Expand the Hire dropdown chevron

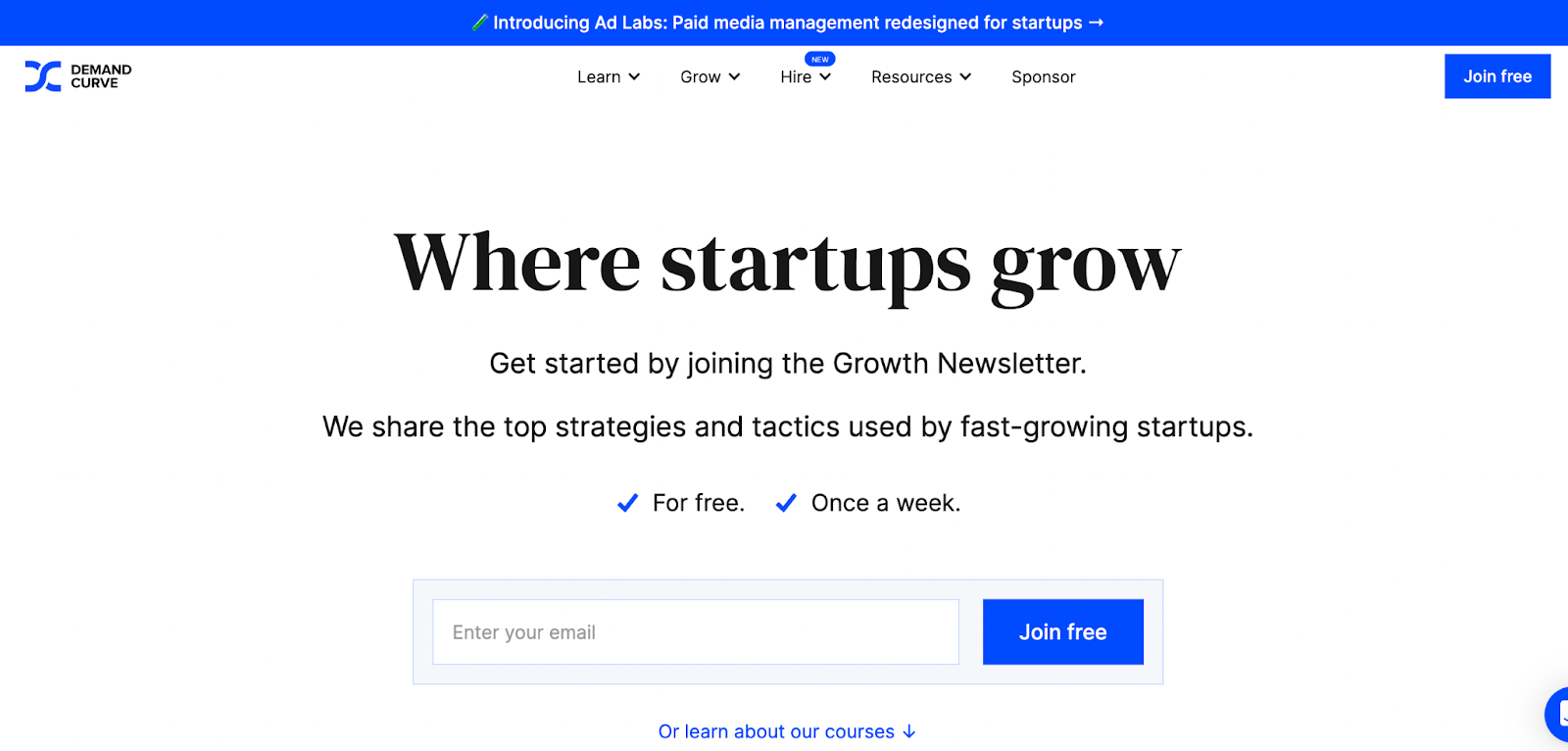pyautogui.click(x=825, y=76)
